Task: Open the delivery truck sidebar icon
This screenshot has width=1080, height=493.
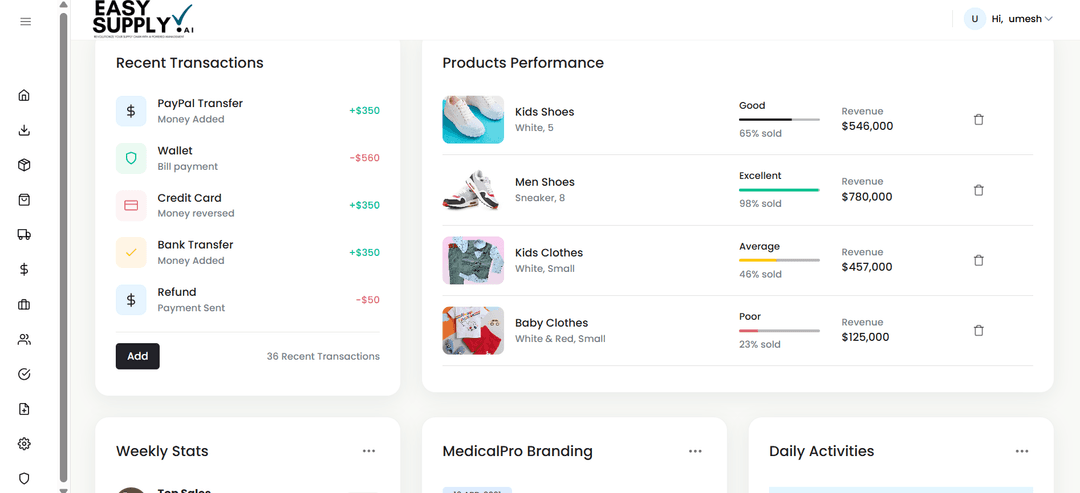Action: coord(24,235)
